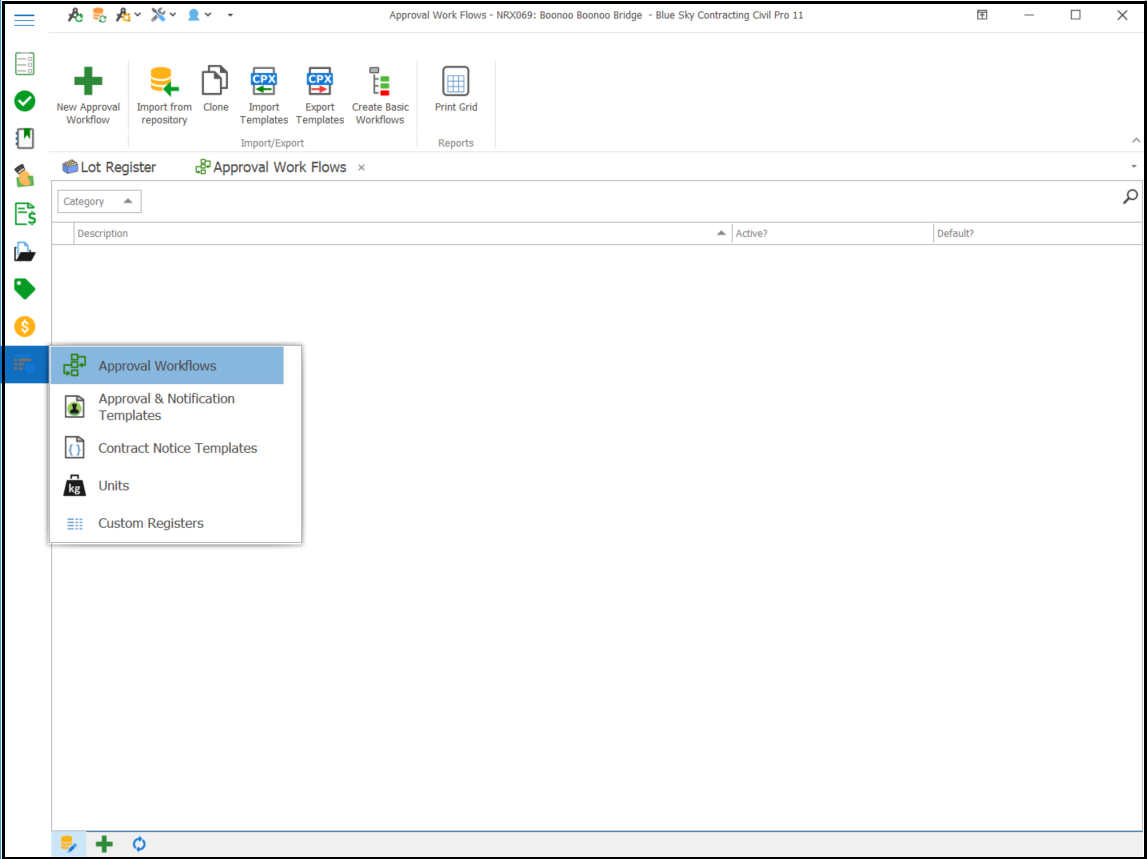Click Create Basic Workflows icon
Image resolution: width=1147 pixels, height=859 pixels.
(x=380, y=82)
